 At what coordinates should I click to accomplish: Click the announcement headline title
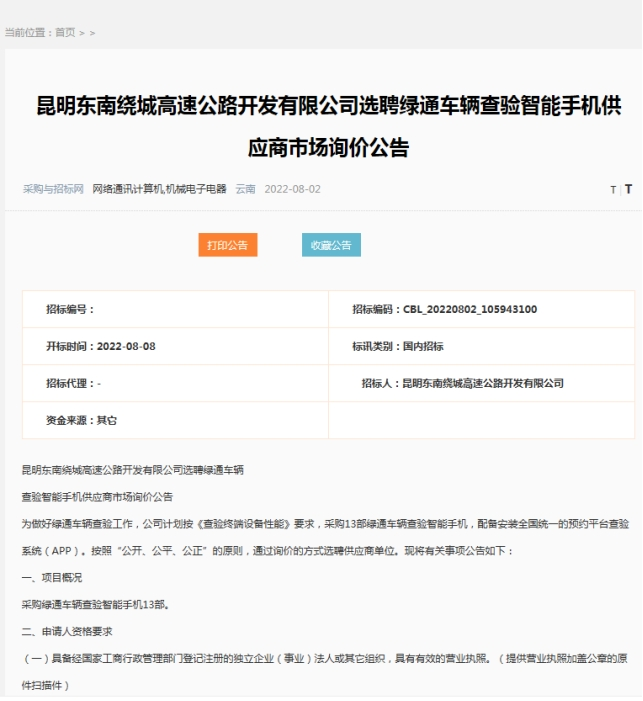coord(321,127)
